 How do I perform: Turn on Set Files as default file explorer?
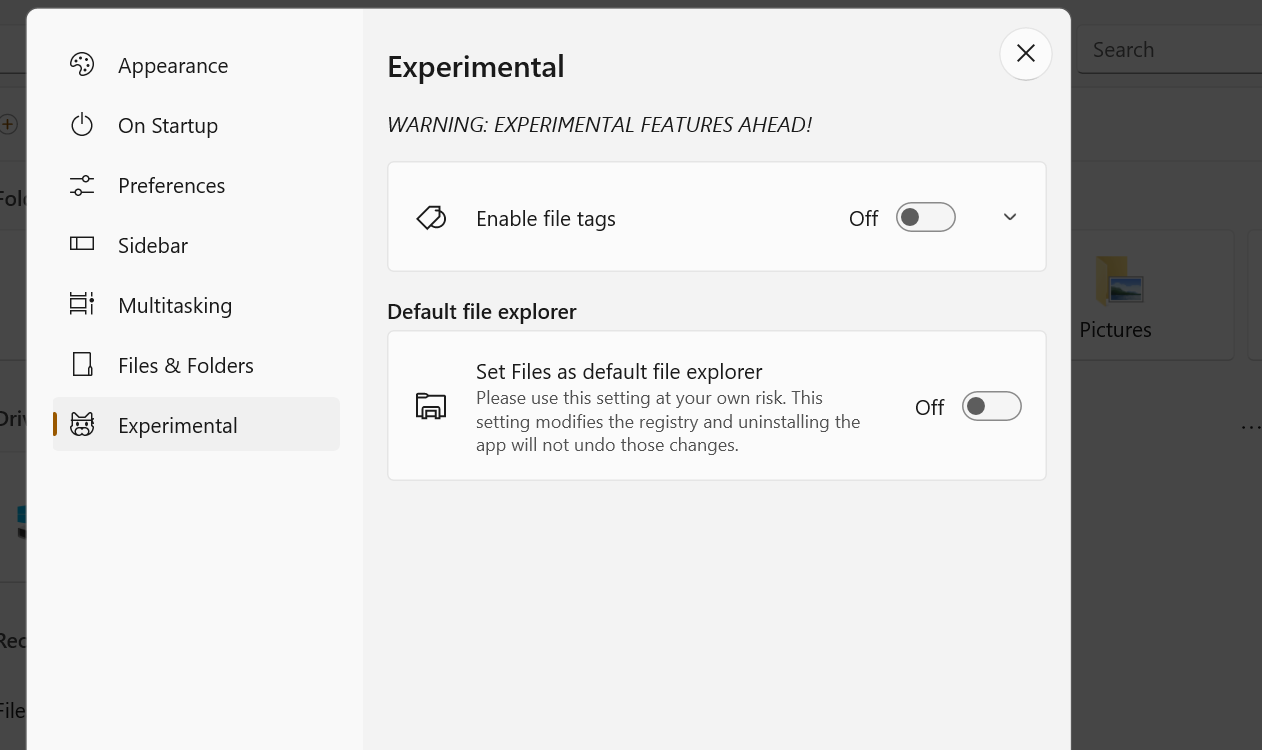click(991, 406)
